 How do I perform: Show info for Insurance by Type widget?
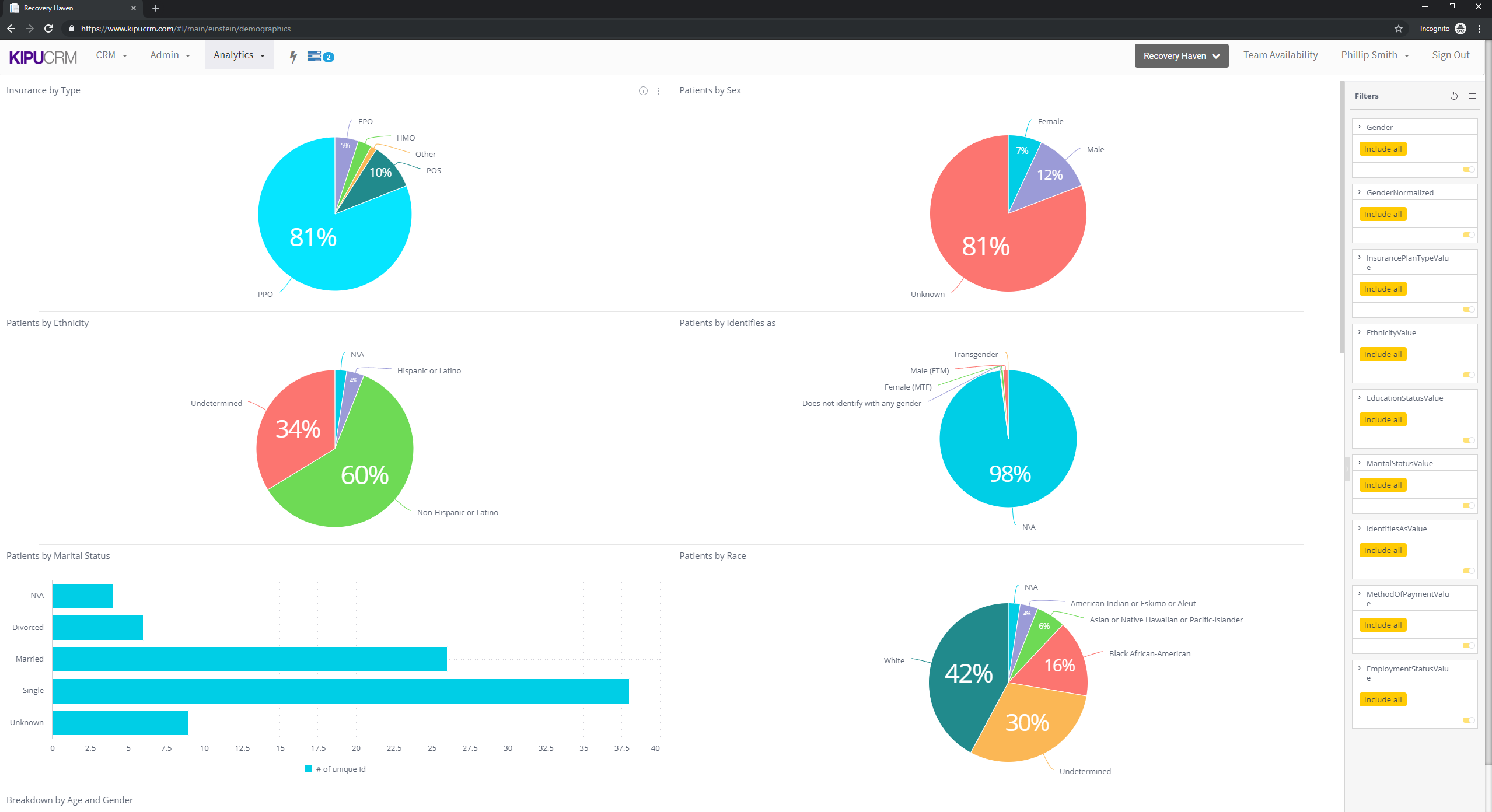click(643, 91)
